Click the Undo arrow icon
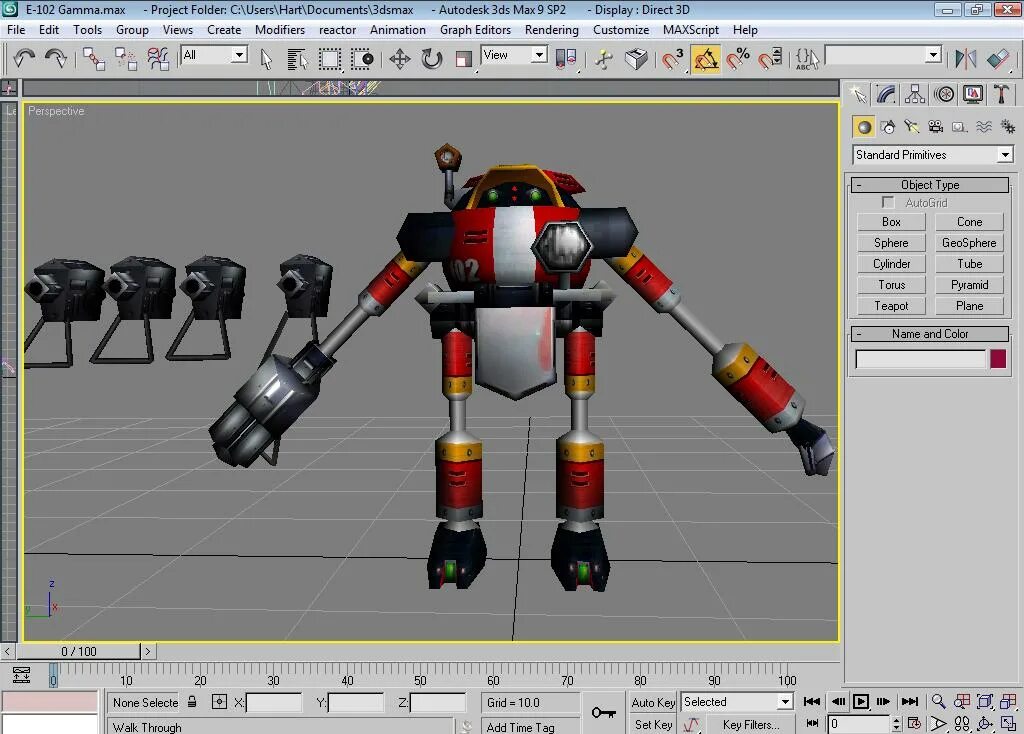This screenshot has width=1024, height=734. point(24,59)
